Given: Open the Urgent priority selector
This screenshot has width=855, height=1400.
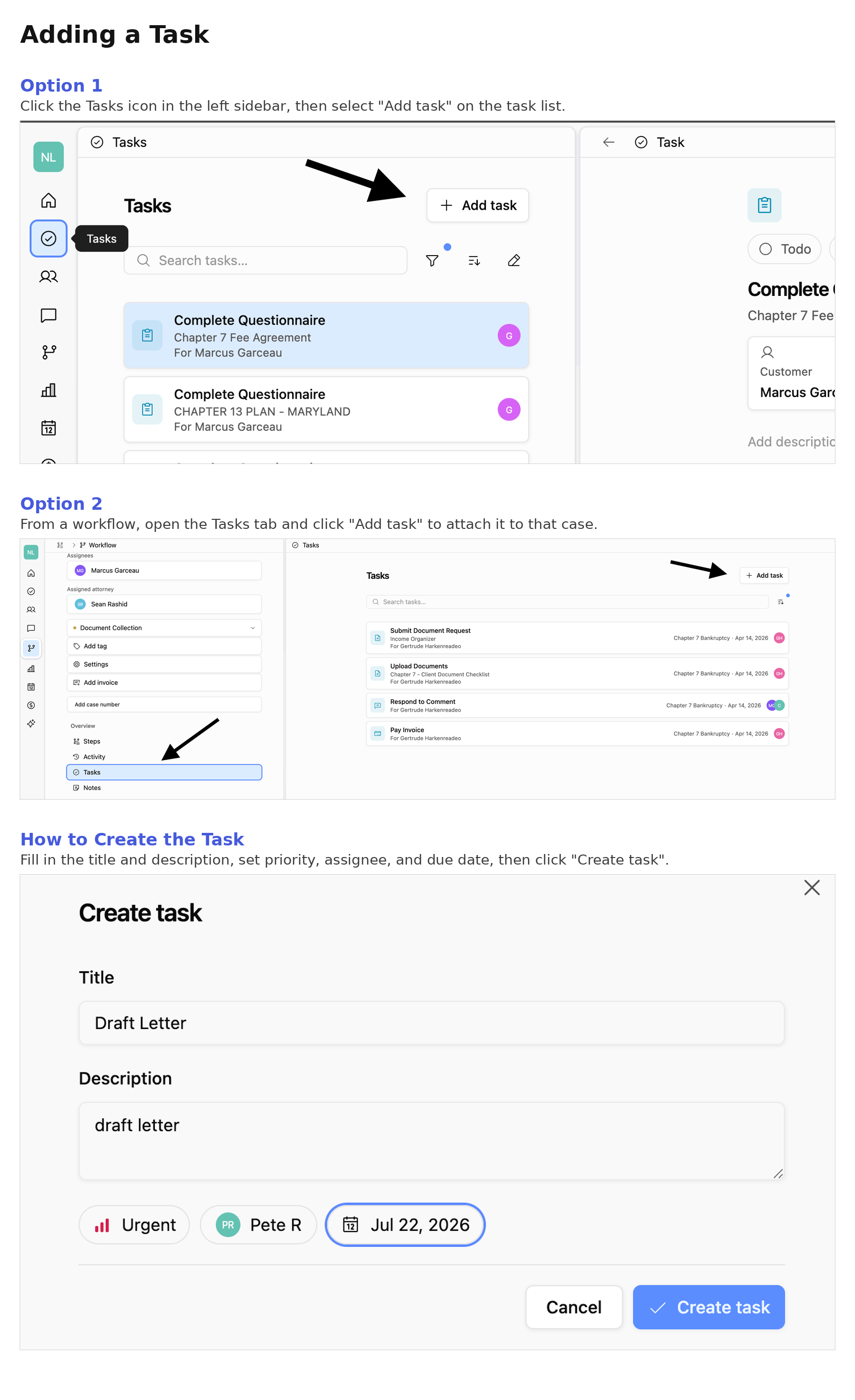Looking at the screenshot, I should pyautogui.click(x=134, y=1224).
